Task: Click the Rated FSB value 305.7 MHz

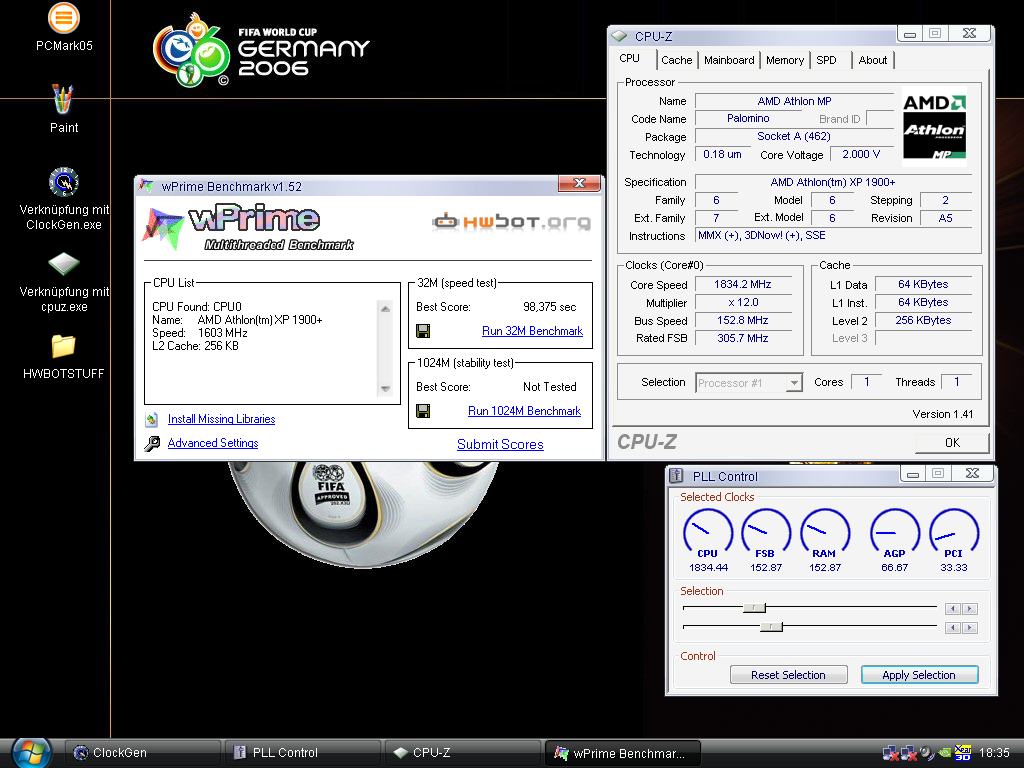Action: tap(743, 338)
